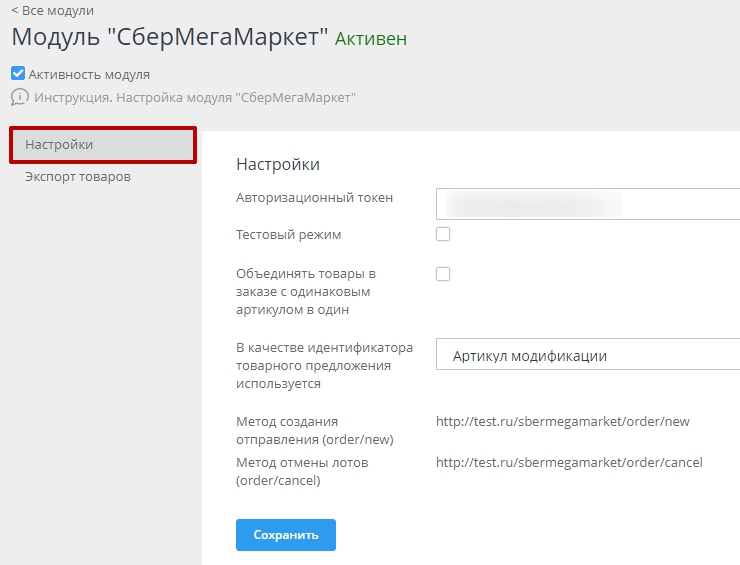
Task: Focus the 'Авторизационный токен' input field
Action: [x=588, y=204]
